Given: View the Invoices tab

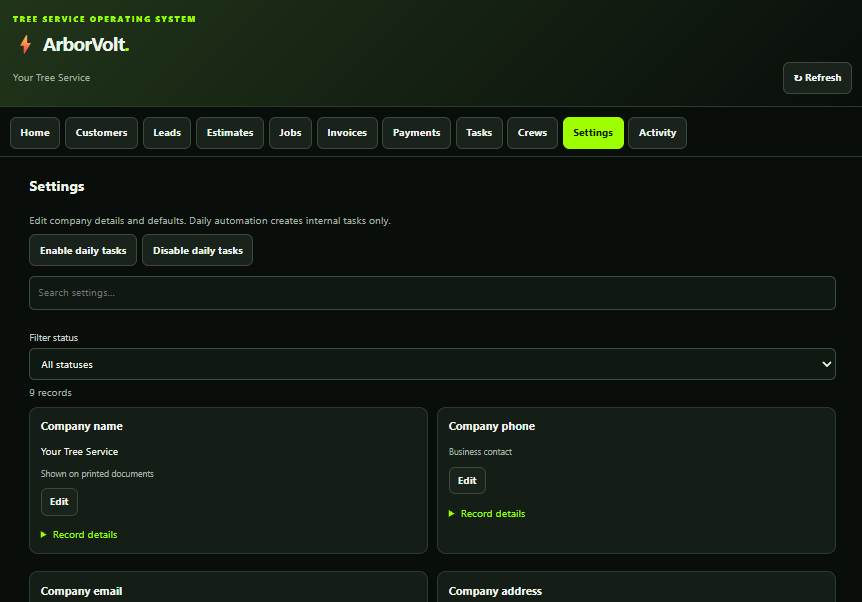Looking at the screenshot, I should [x=347, y=133].
